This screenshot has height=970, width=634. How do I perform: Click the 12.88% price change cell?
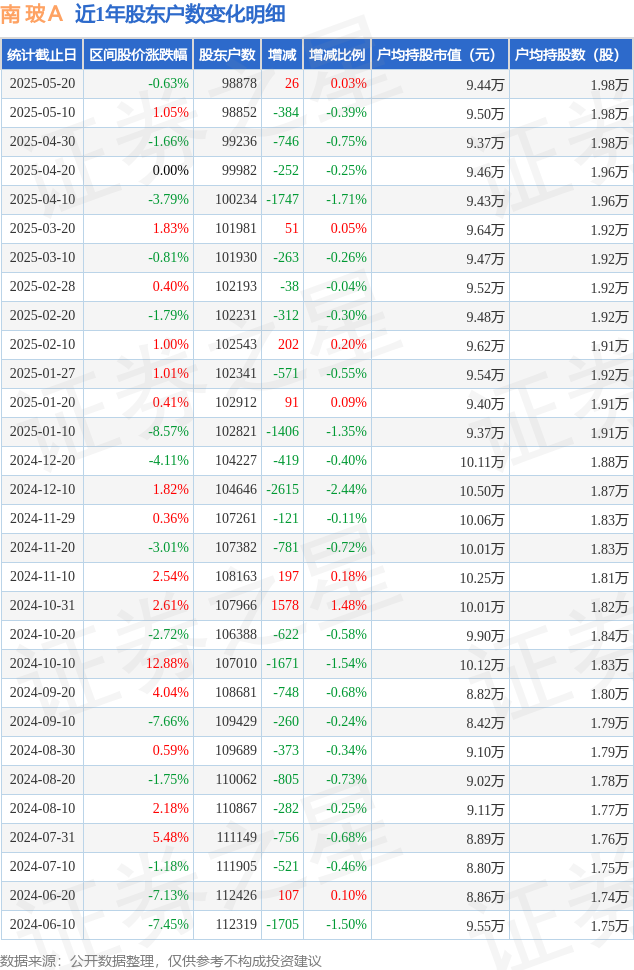click(x=167, y=664)
